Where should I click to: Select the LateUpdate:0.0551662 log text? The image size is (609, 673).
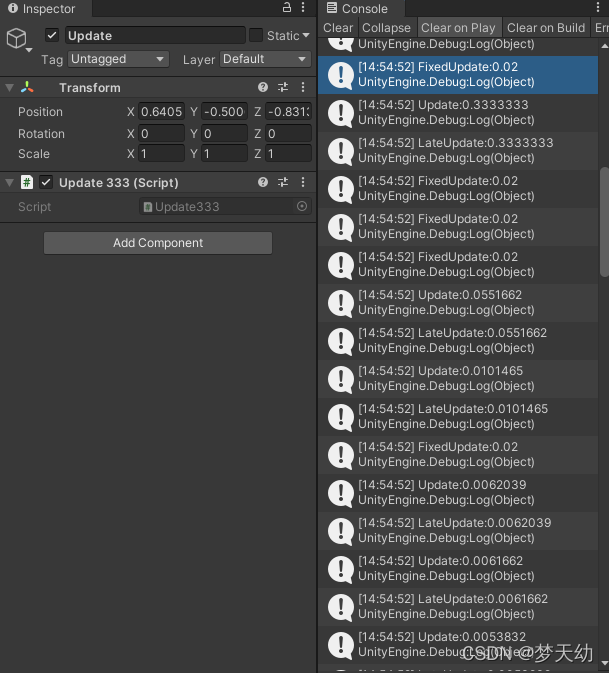[452, 333]
